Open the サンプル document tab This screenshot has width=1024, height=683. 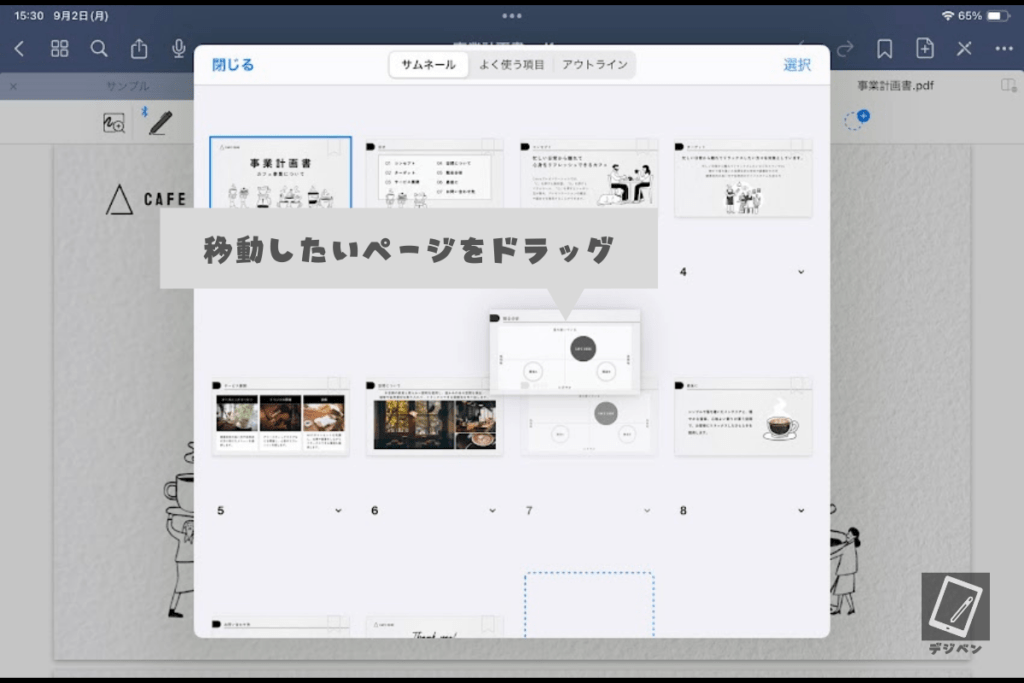point(128,86)
